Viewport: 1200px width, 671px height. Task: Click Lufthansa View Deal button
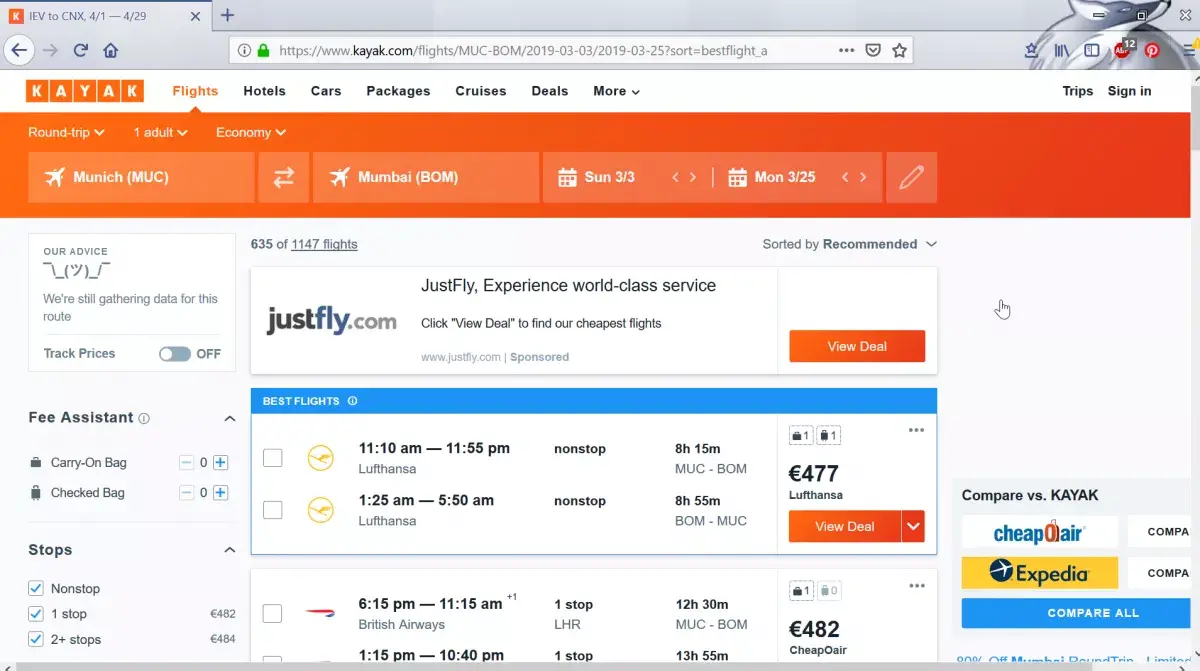845,526
